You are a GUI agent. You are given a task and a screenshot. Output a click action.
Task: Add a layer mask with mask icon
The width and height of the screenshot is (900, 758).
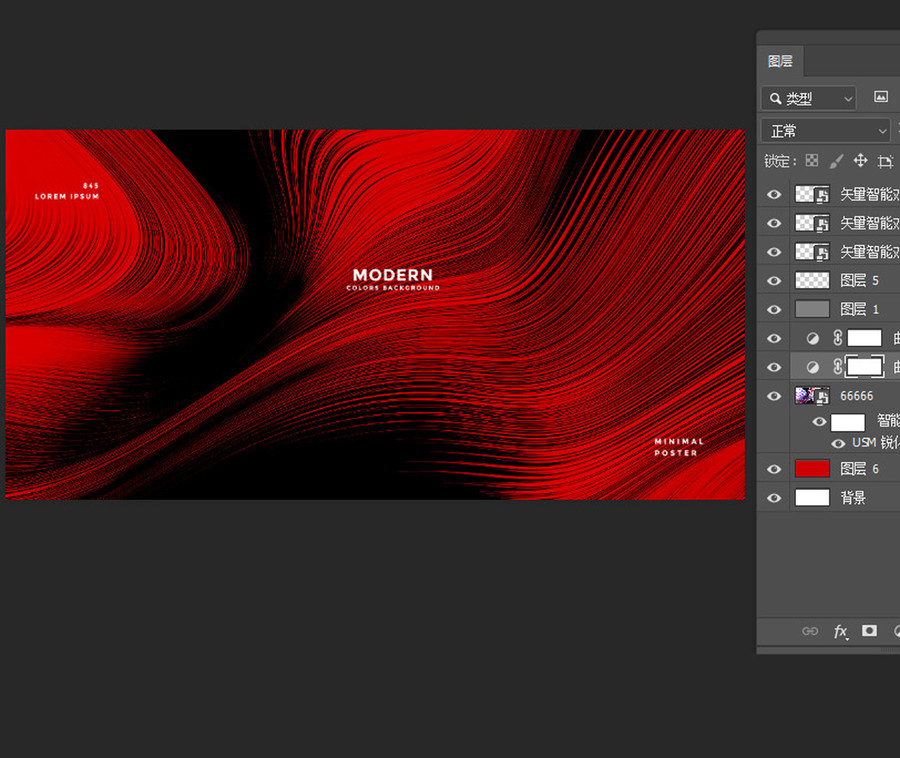point(869,631)
